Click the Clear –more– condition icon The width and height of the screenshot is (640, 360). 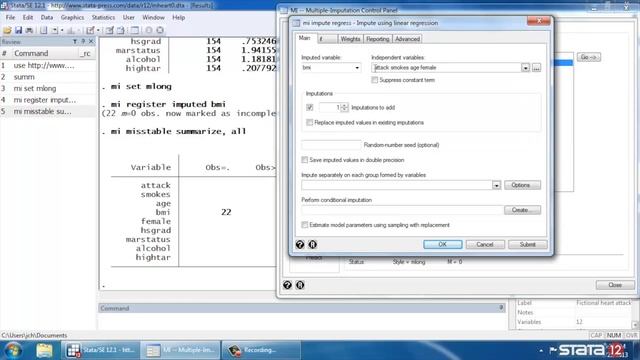(149, 30)
